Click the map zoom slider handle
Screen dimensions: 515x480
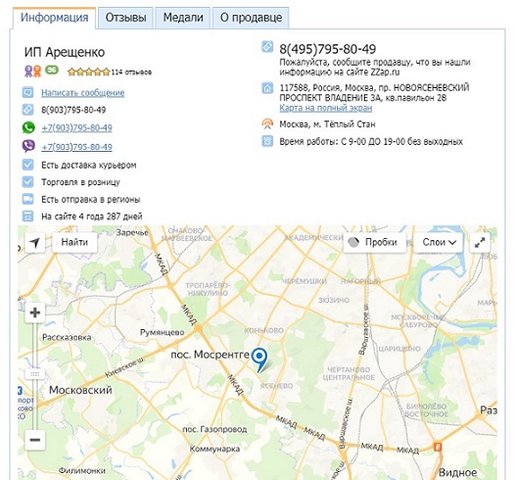tap(35, 374)
